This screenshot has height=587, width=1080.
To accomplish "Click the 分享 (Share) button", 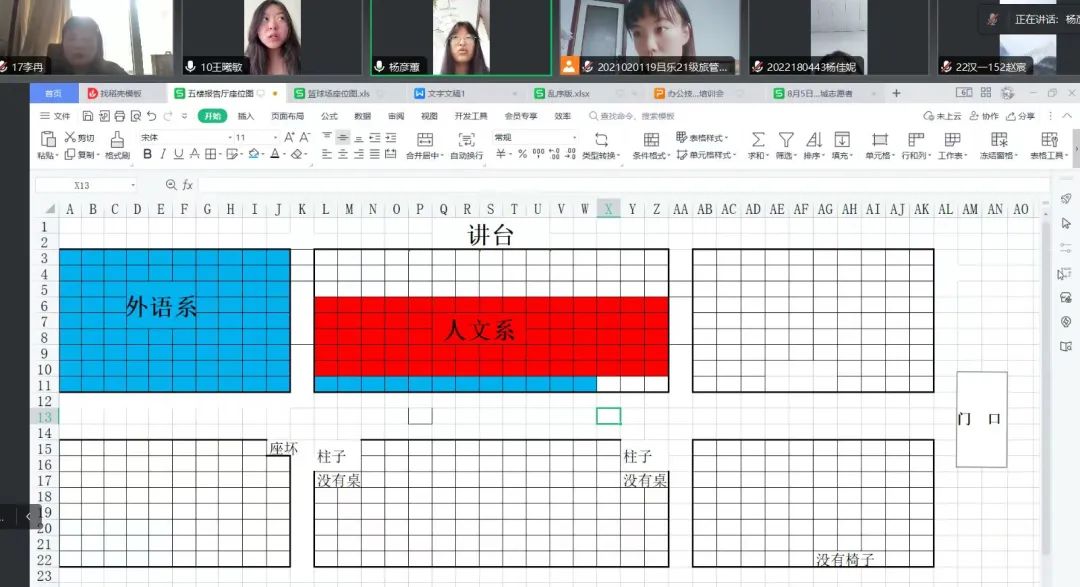I will [1021, 116].
